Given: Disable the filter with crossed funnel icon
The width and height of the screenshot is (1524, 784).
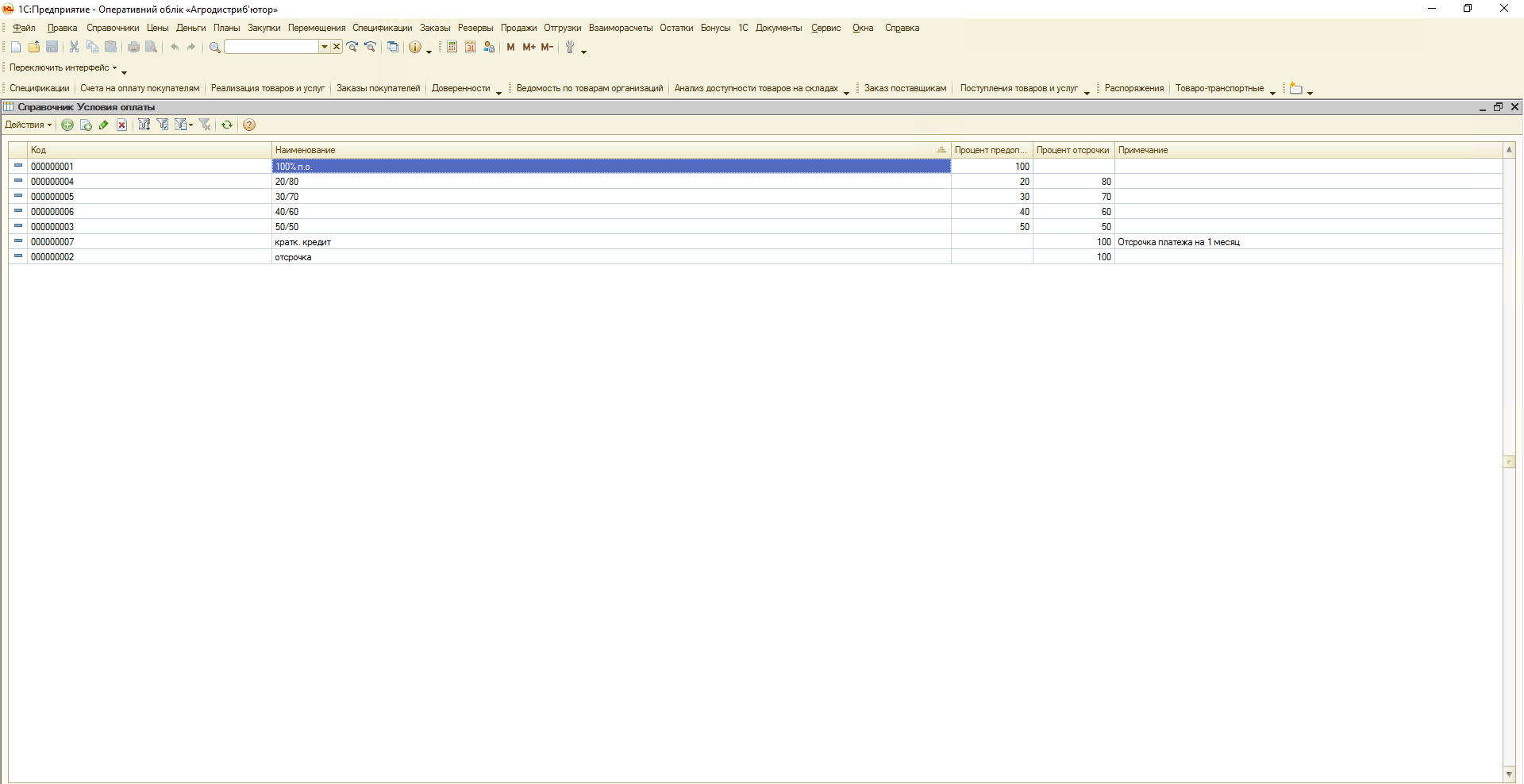Looking at the screenshot, I should (205, 125).
